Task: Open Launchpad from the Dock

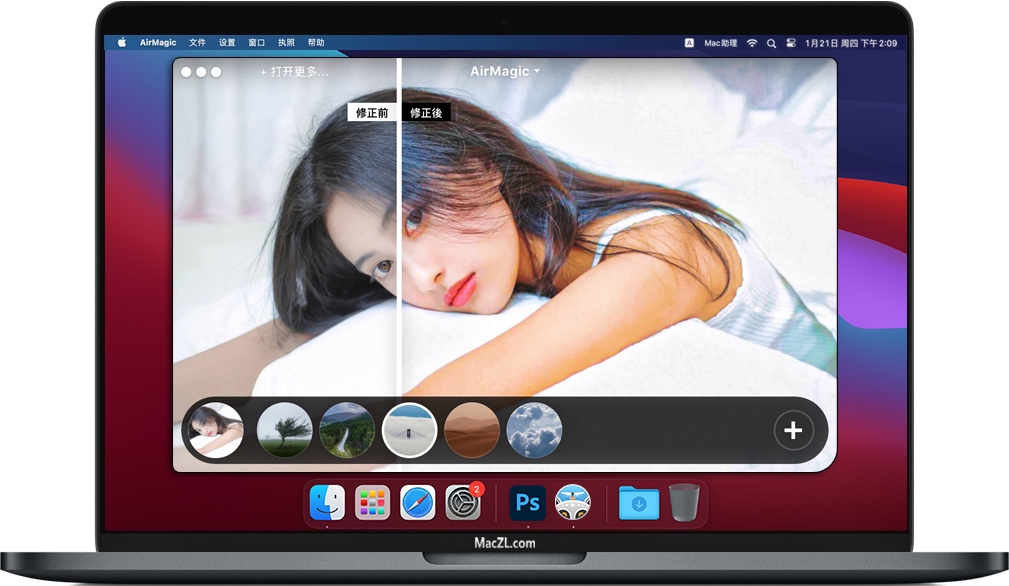Action: 372,503
